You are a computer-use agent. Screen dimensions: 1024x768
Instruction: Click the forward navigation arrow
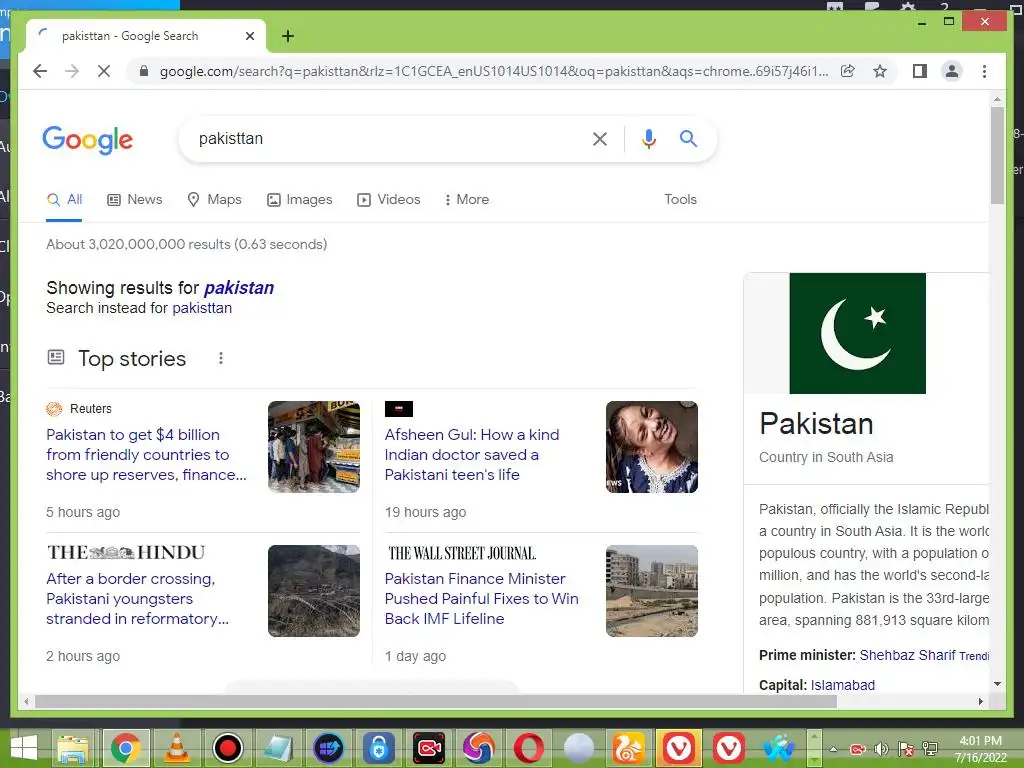(x=72, y=71)
